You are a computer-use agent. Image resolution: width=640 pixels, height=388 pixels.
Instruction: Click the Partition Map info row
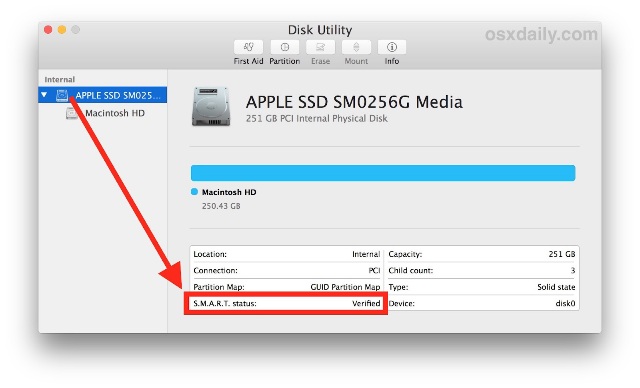[x=287, y=287]
